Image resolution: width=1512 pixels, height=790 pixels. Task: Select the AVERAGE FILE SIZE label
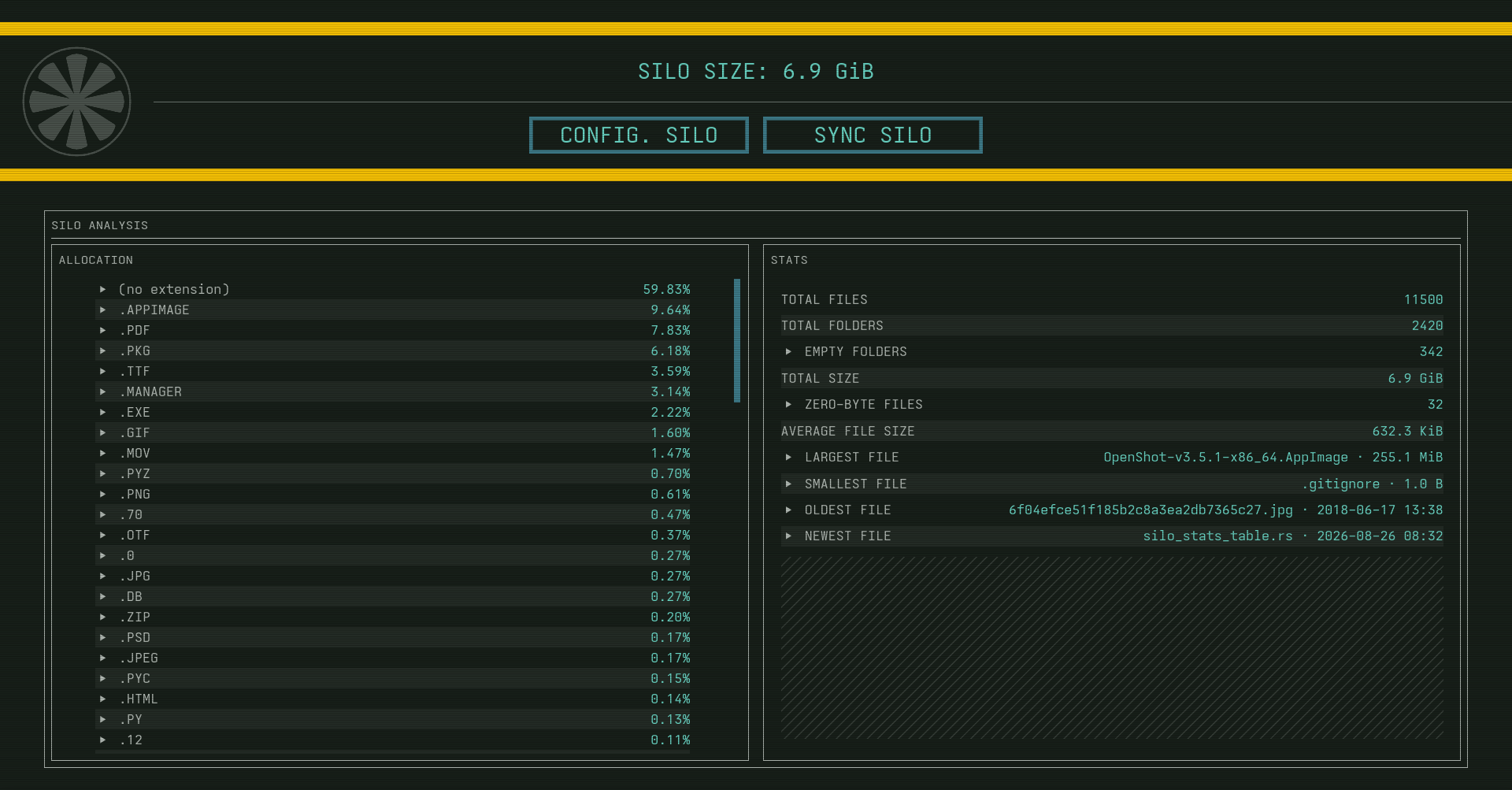click(x=847, y=431)
